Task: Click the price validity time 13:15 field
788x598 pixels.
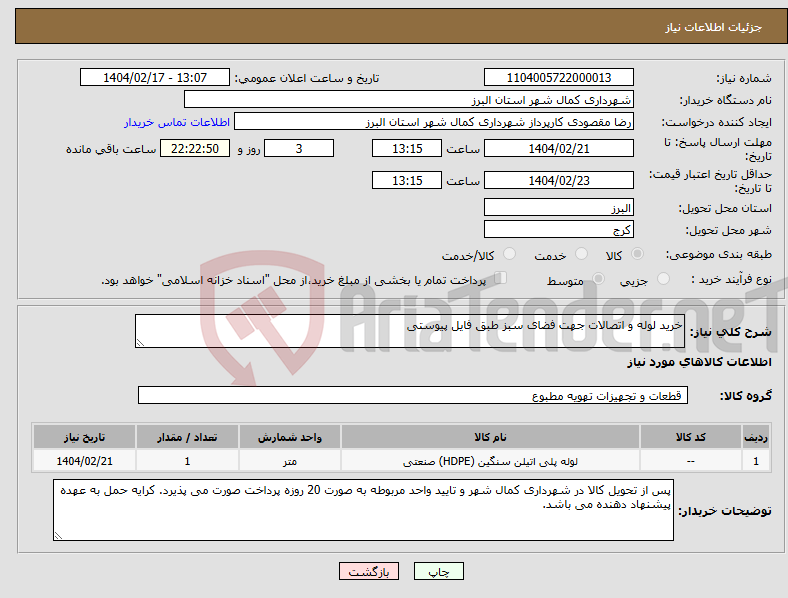Action: (407, 180)
